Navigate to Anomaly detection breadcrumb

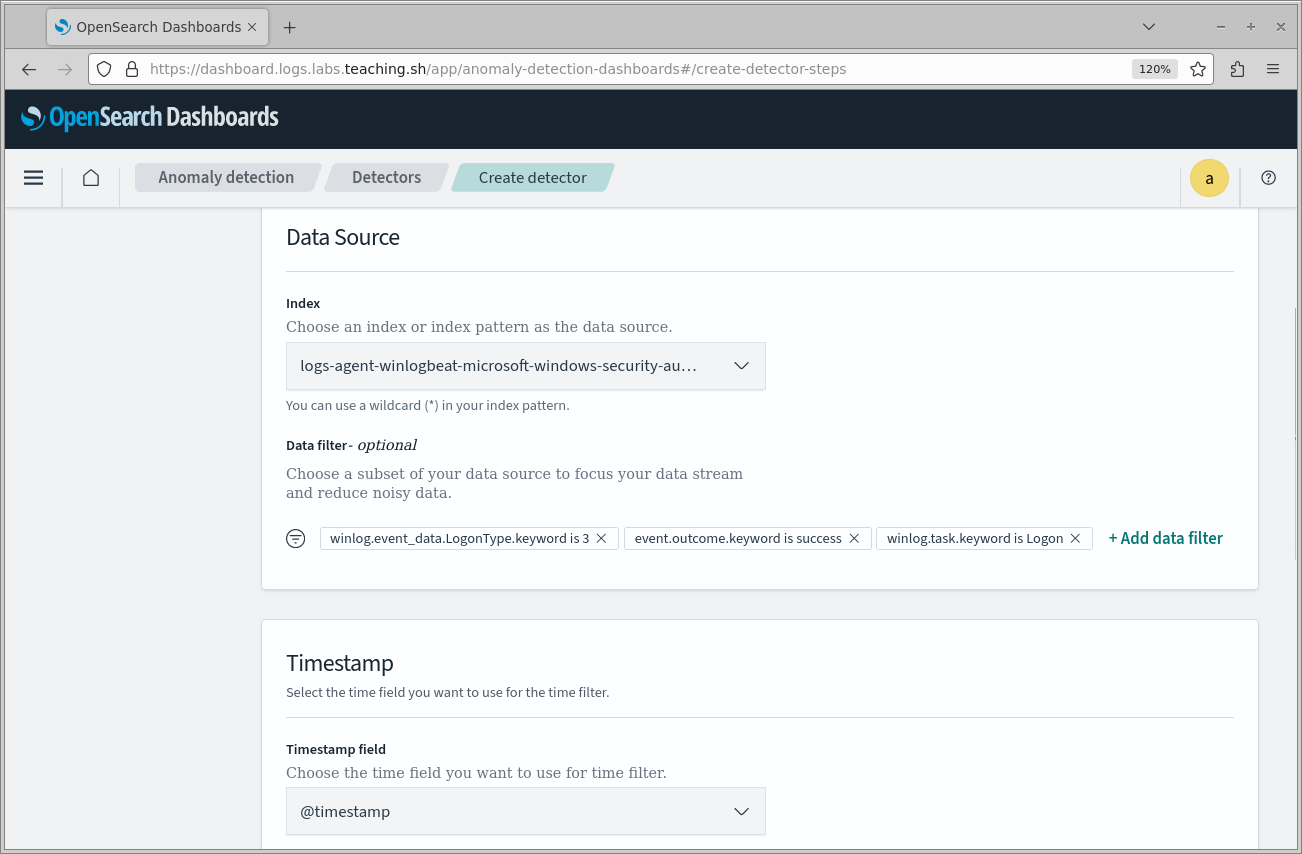coord(226,178)
